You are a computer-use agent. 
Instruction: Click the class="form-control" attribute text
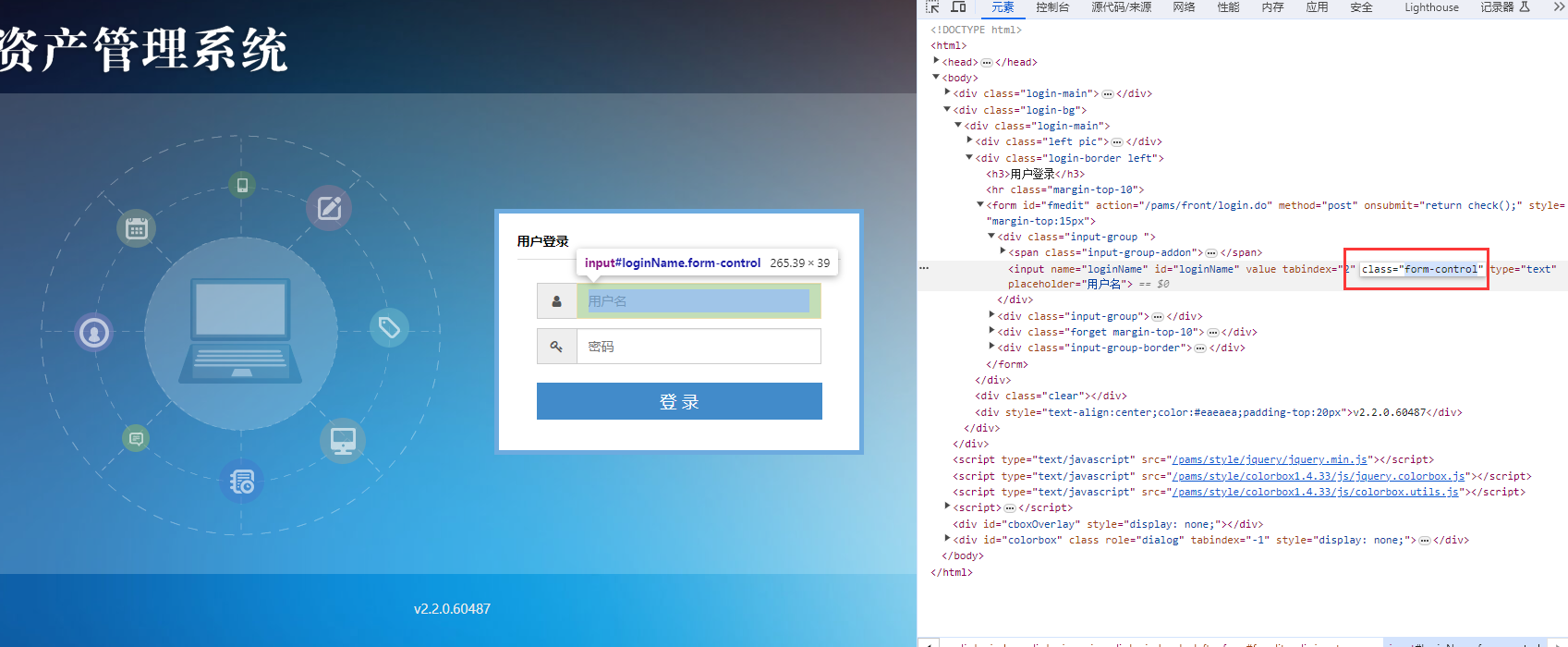(1422, 269)
